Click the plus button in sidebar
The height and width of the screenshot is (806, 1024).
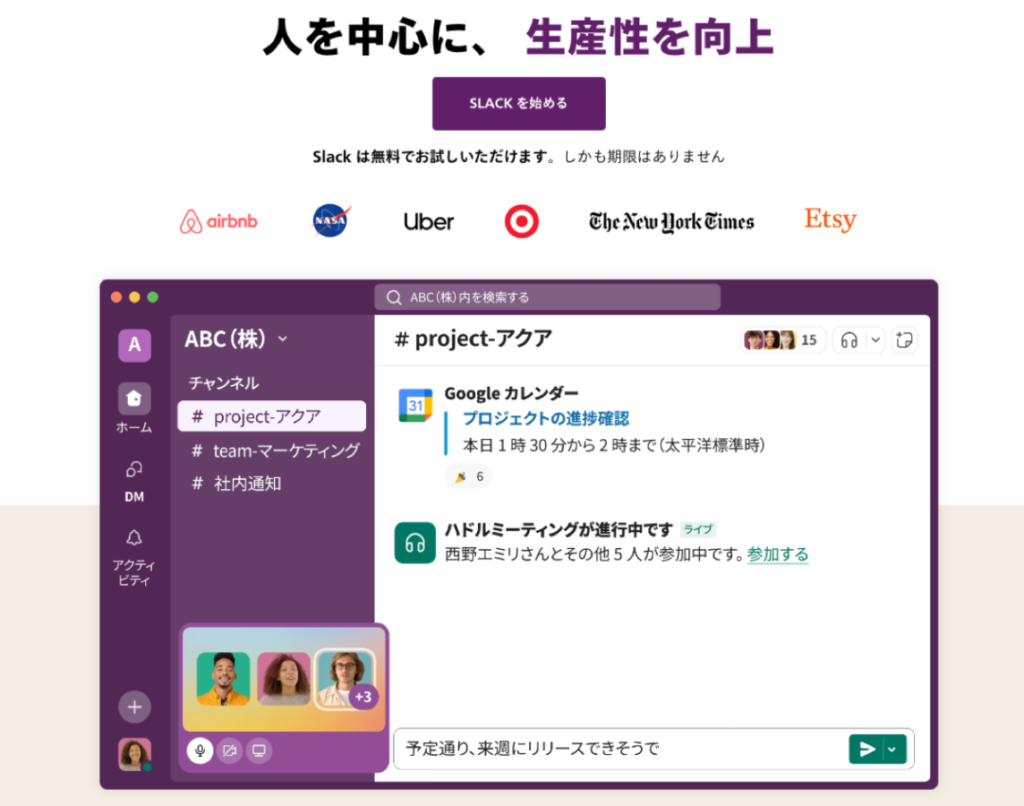point(135,707)
